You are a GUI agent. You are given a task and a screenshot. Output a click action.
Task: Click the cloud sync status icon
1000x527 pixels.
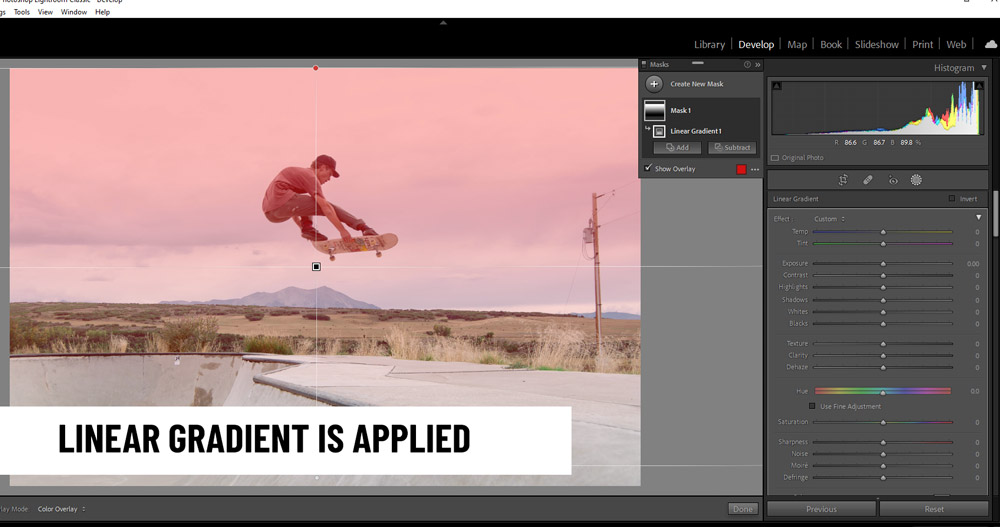pos(990,44)
